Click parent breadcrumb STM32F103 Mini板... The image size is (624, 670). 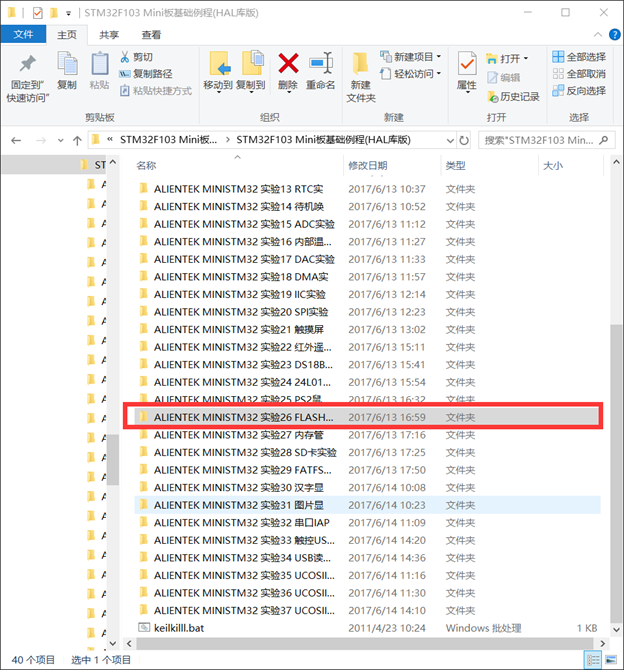click(x=168, y=140)
